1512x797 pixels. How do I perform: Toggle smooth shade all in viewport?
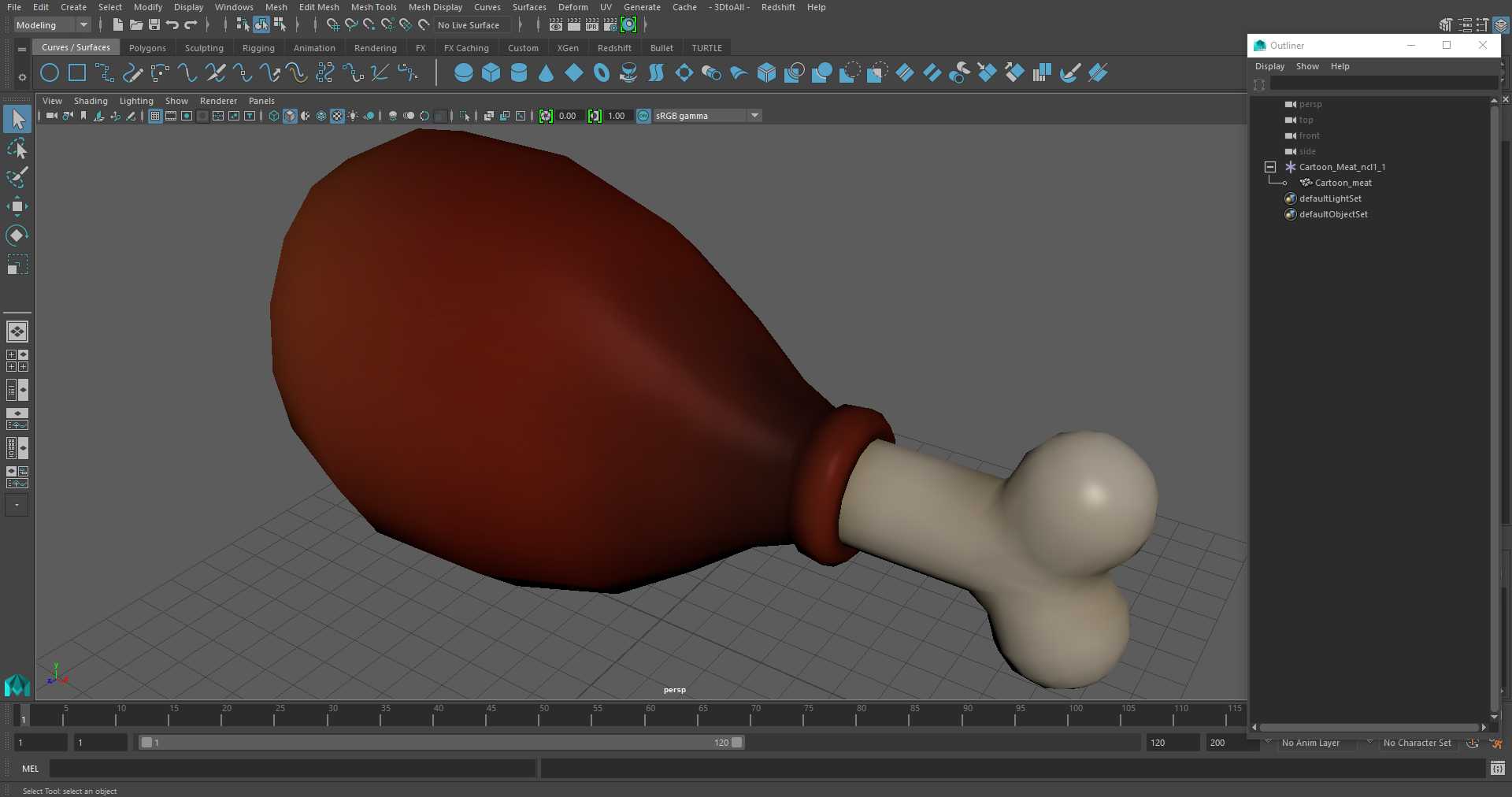[290, 116]
